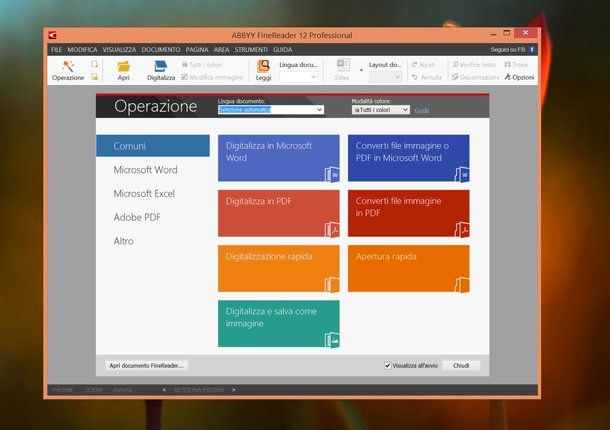Open the Guida link in the Operazione header

click(422, 111)
